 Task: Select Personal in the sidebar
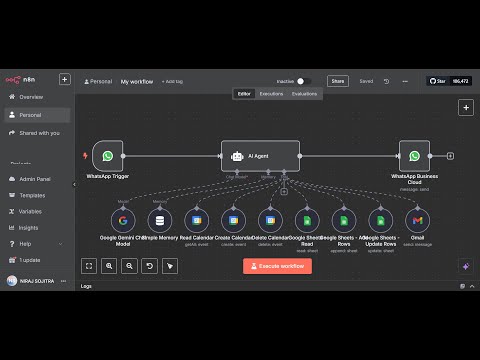tap(37, 115)
